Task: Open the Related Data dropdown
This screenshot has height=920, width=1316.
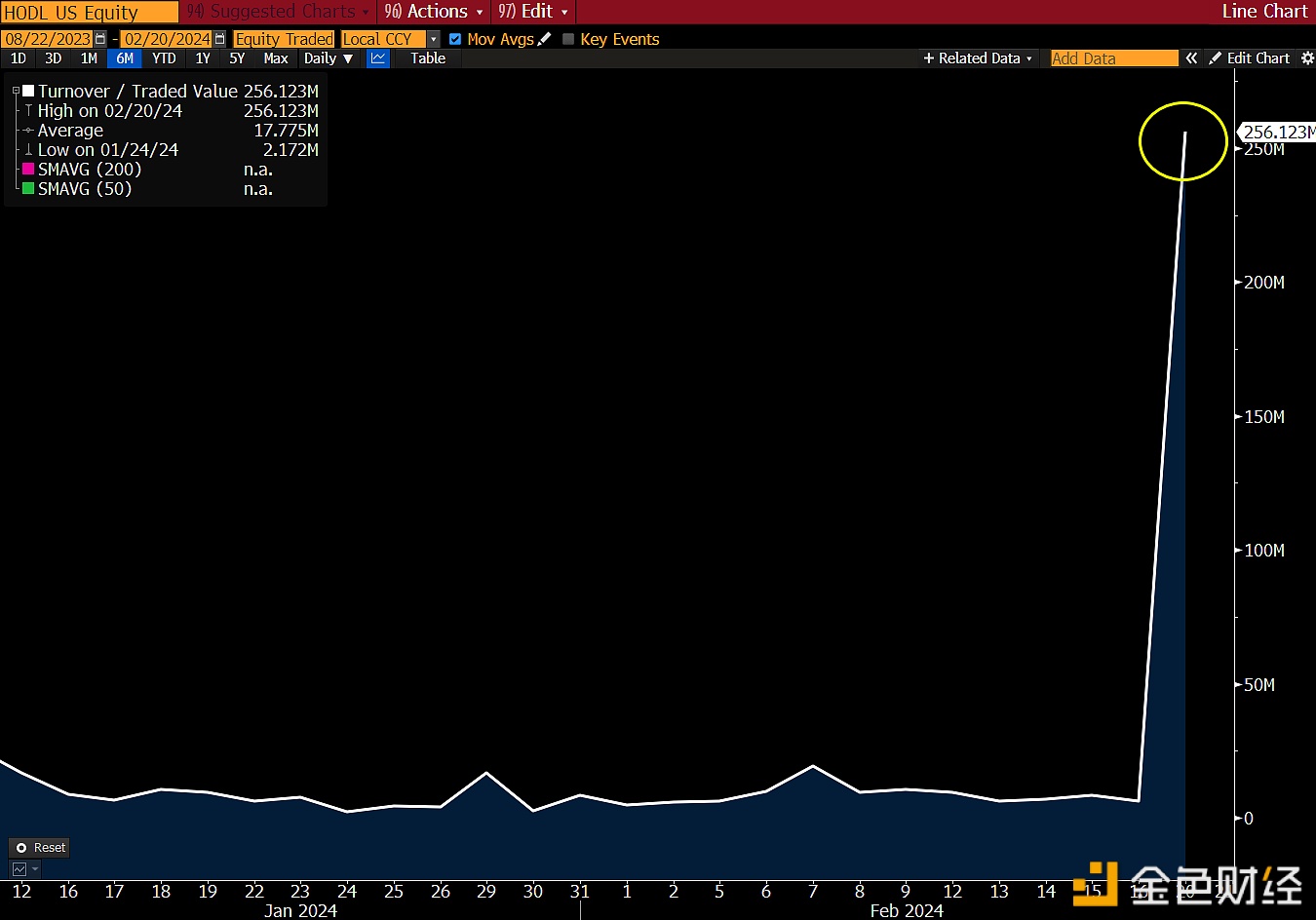Action: pos(978,58)
